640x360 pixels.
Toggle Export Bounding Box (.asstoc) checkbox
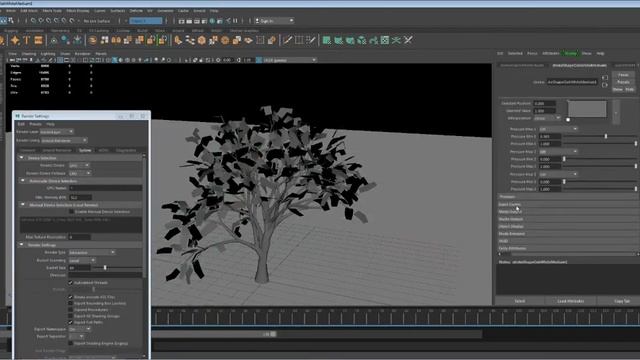pyautogui.click(x=71, y=304)
